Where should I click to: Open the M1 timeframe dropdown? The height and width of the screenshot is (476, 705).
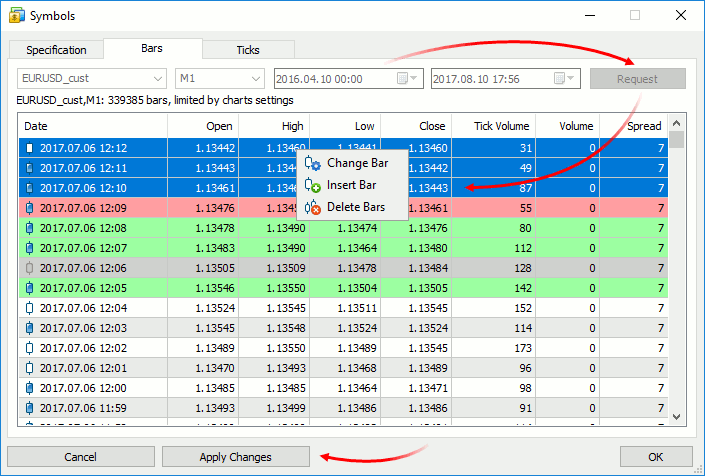click(256, 79)
